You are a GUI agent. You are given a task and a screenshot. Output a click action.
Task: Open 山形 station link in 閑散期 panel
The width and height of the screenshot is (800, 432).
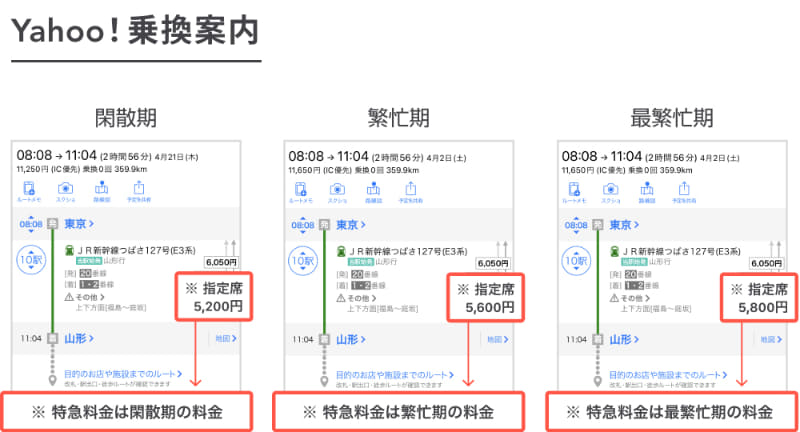79,338
